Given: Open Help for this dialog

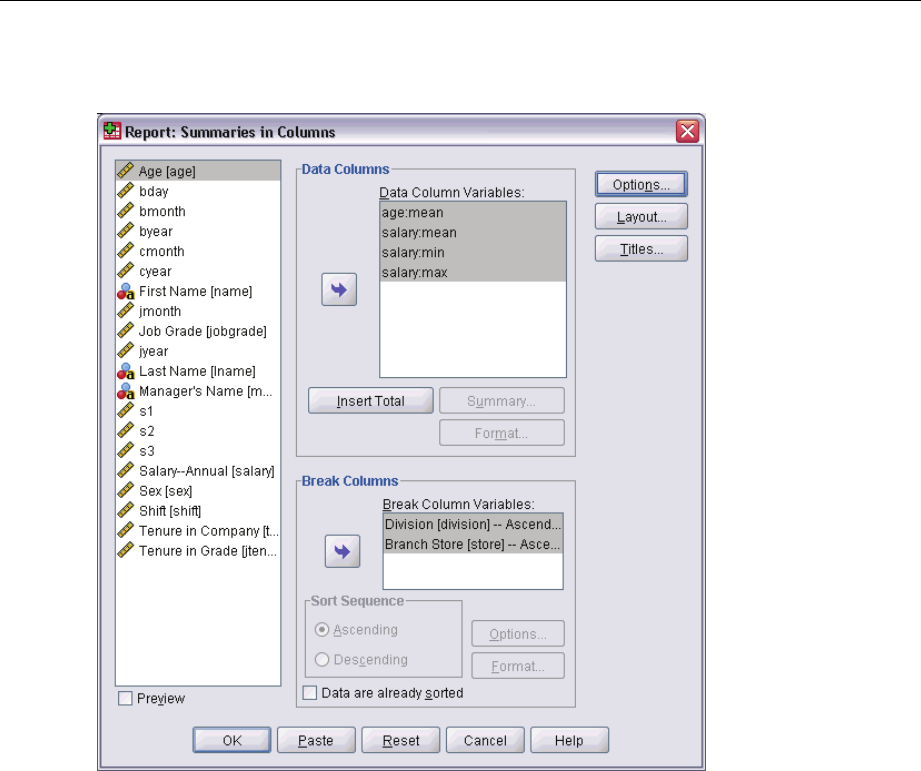Looking at the screenshot, I should tap(569, 740).
